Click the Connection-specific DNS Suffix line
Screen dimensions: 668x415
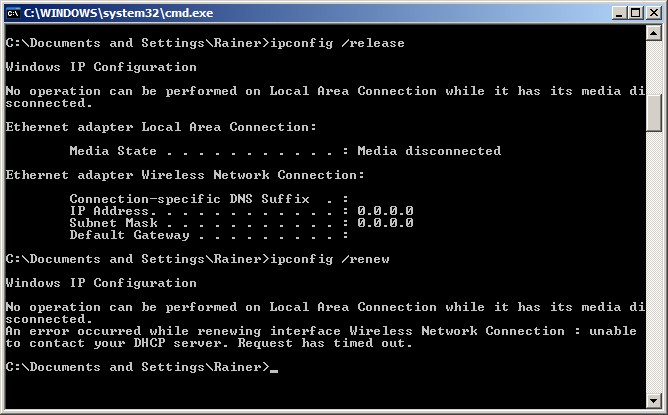(x=209, y=199)
